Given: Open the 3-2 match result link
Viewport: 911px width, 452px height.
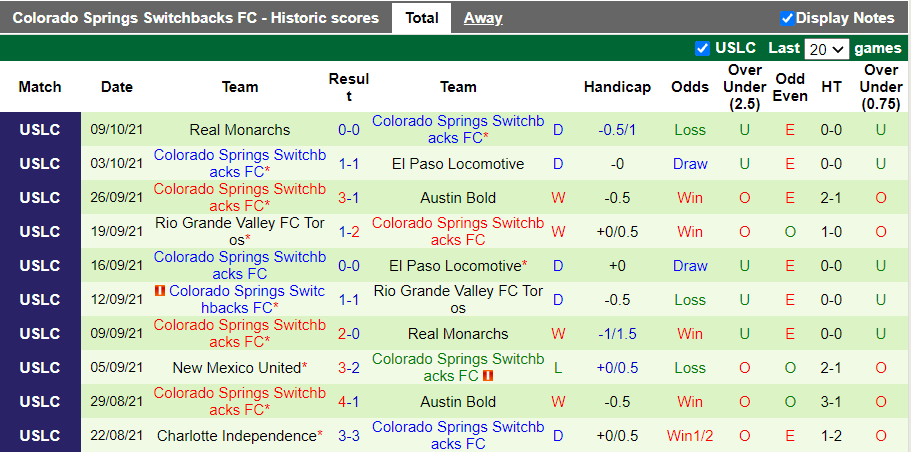Looking at the screenshot, I should click(x=349, y=368).
